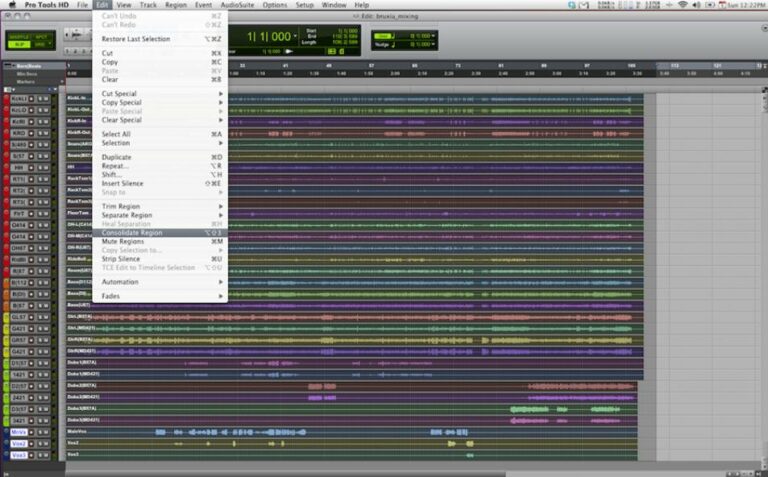Open the Edit window toolbar menu

(765, 28)
